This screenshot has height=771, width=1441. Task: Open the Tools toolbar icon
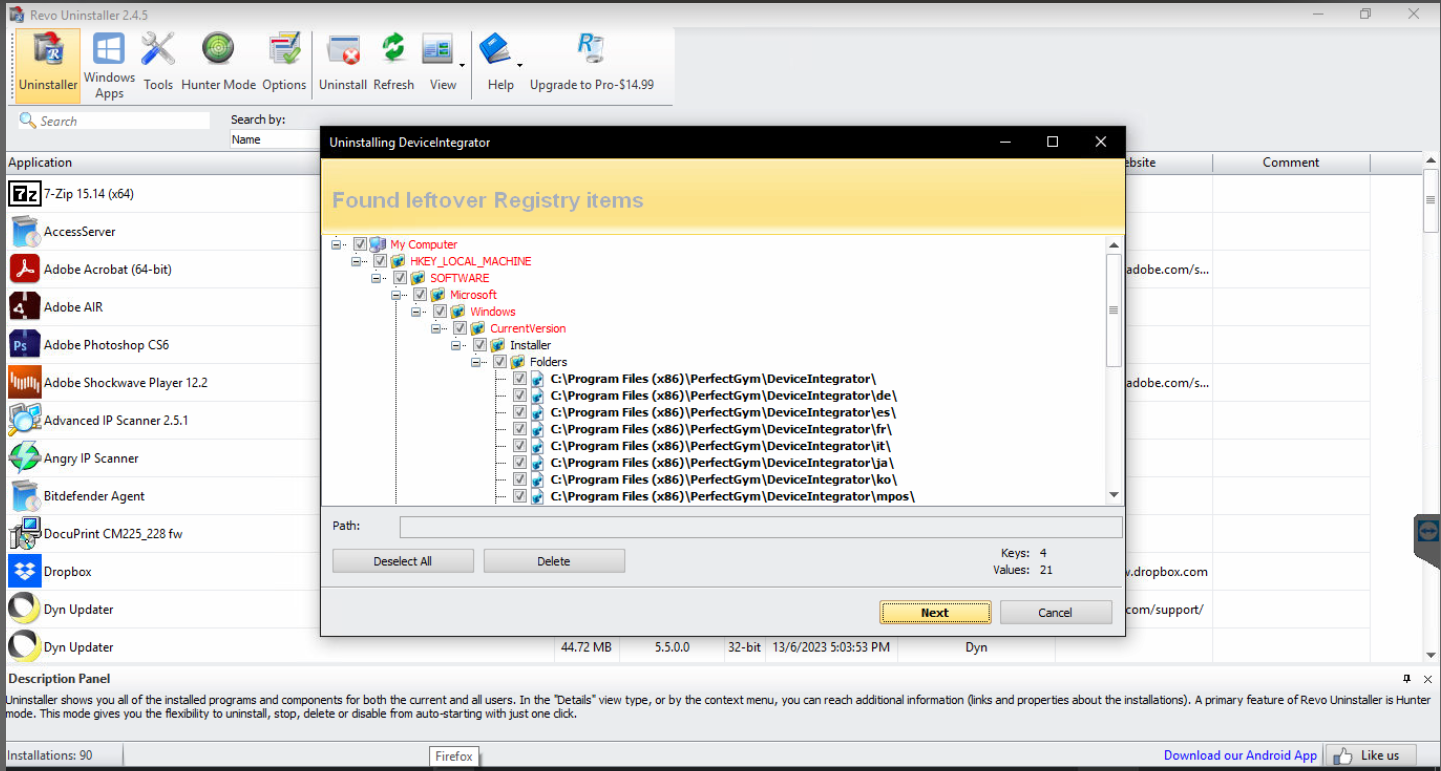tap(158, 50)
